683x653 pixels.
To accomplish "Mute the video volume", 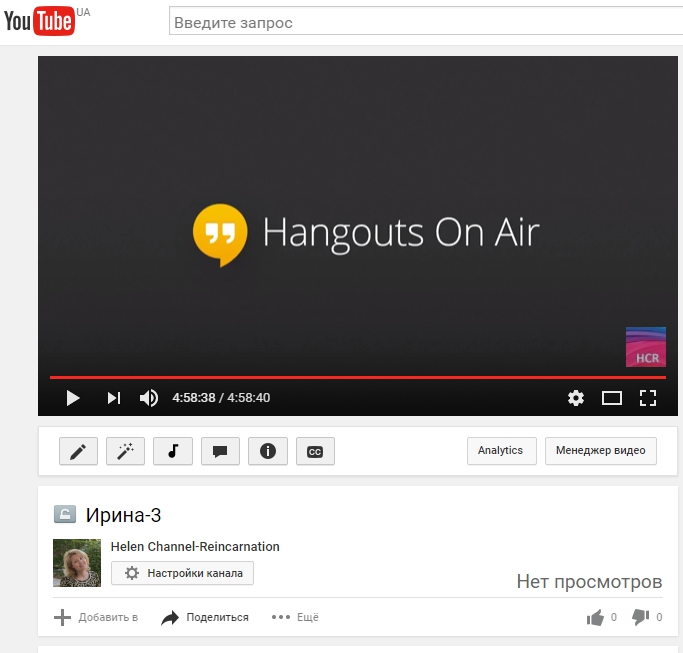I will pos(149,398).
